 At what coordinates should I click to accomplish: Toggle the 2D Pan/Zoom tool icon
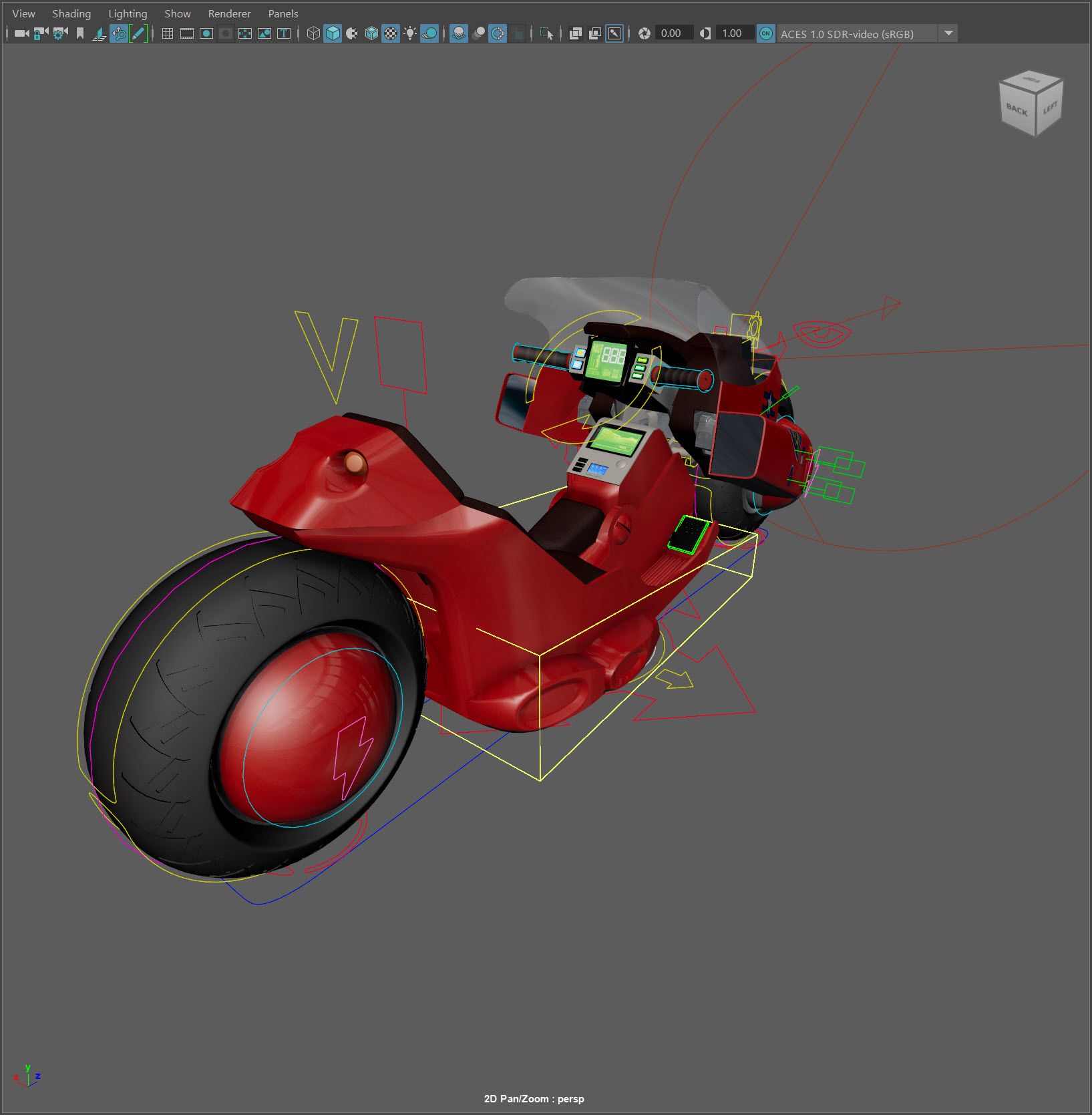click(119, 33)
